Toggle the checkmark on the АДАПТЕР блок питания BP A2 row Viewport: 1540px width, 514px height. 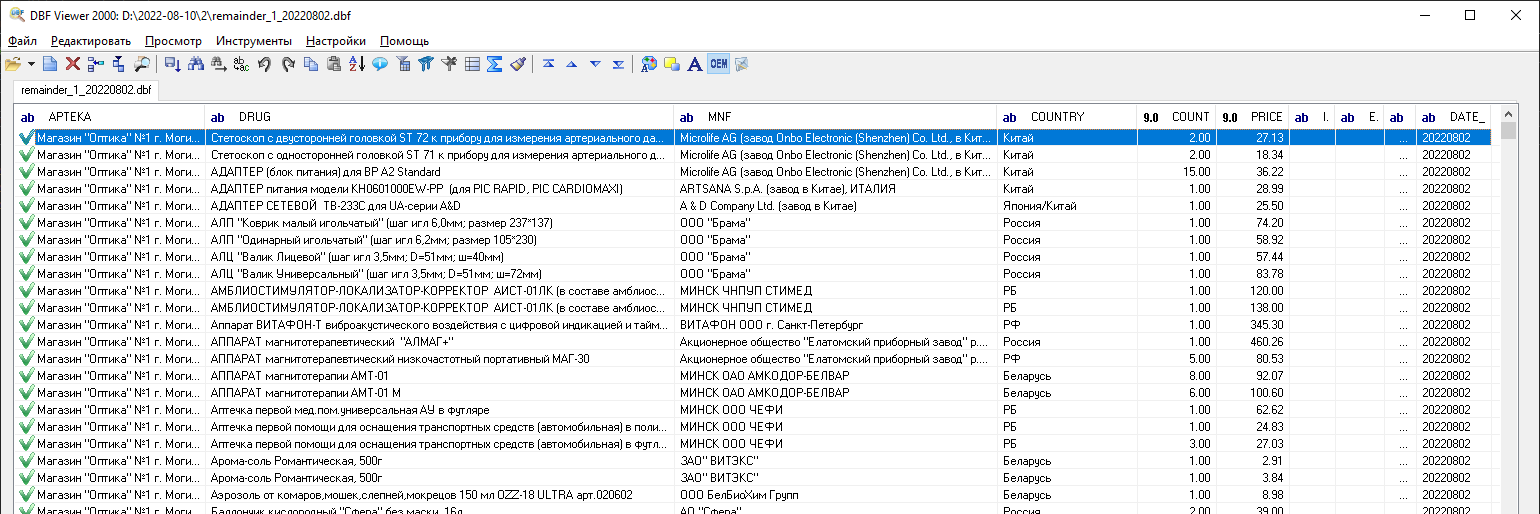26,171
